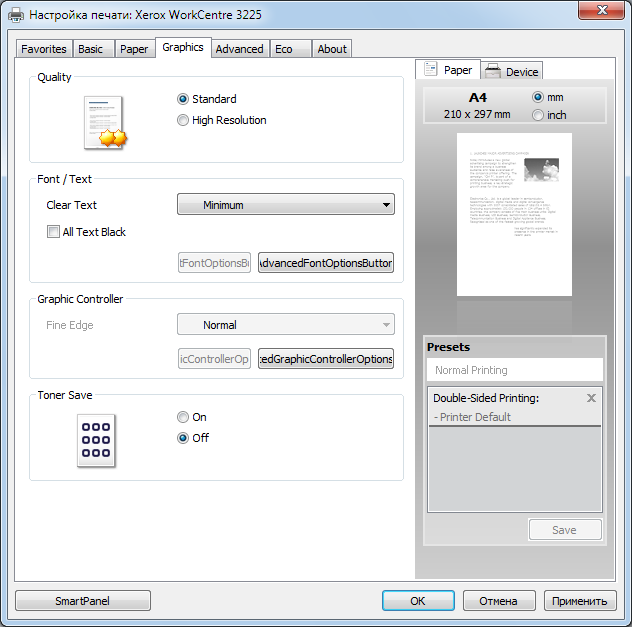This screenshot has width=632, height=627.
Task: Click the Quality document icon with stars
Action: (105, 123)
